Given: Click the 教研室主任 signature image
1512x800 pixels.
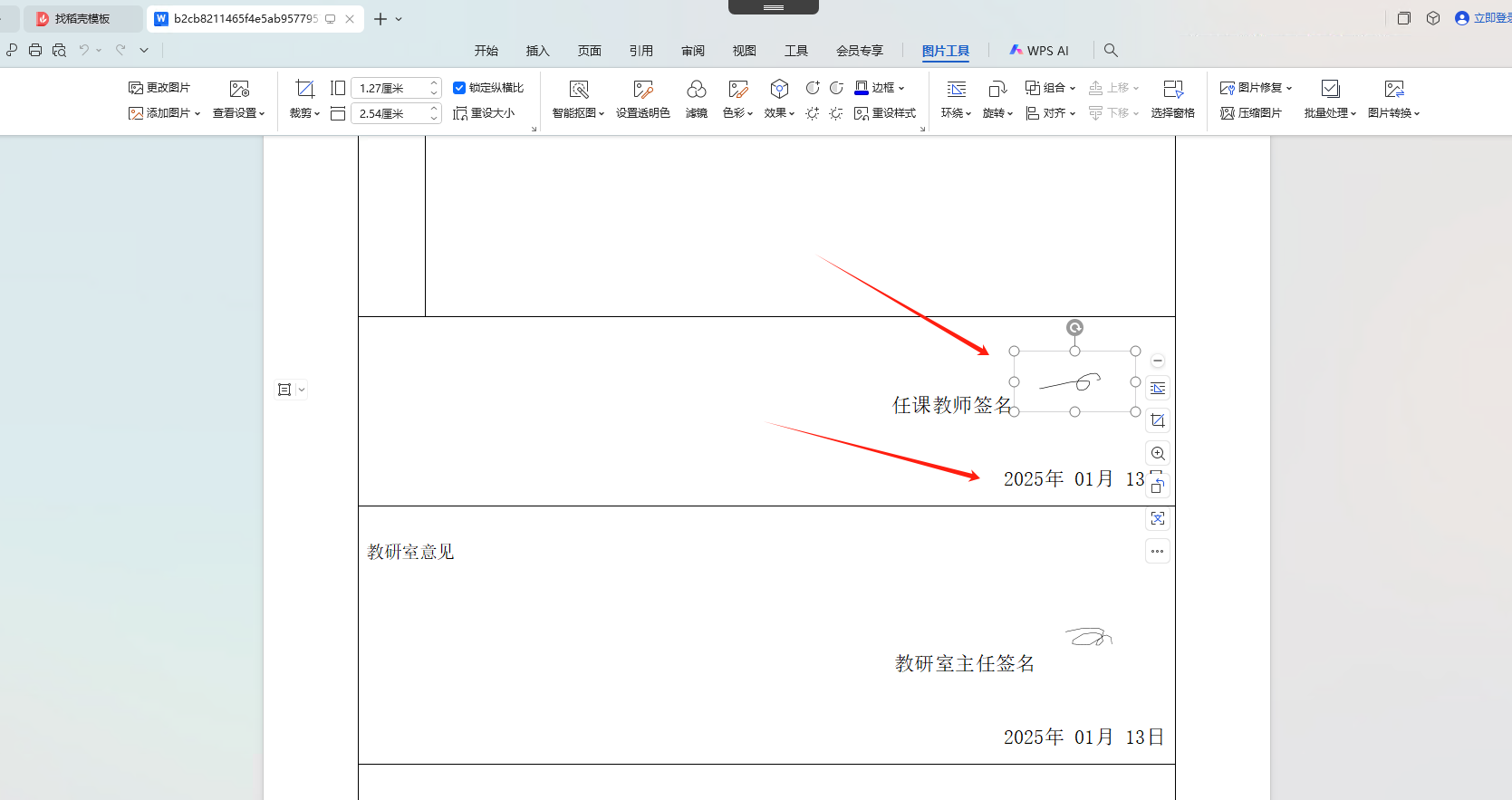Looking at the screenshot, I should coord(1088,637).
